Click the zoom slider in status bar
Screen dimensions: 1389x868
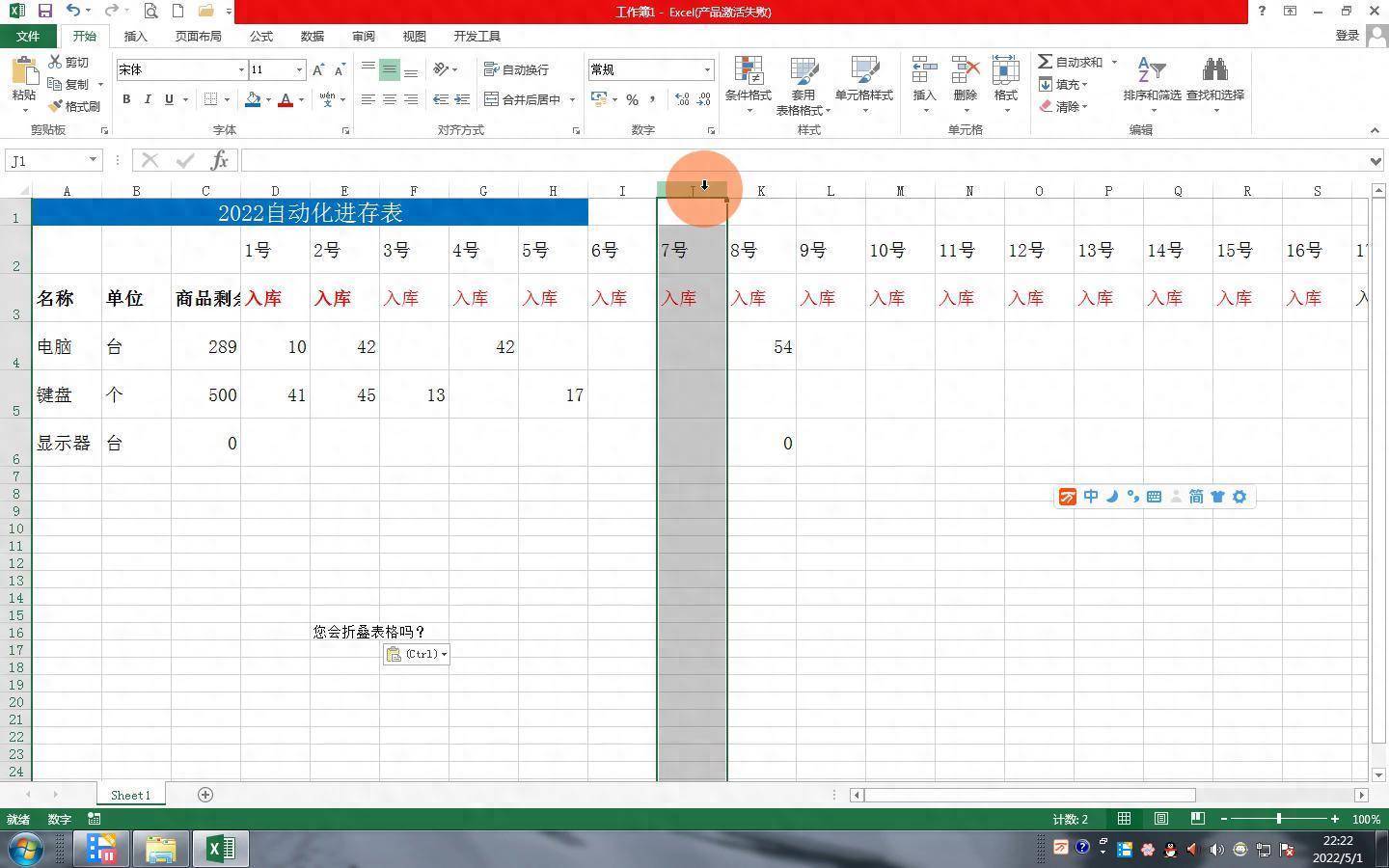[1279, 819]
